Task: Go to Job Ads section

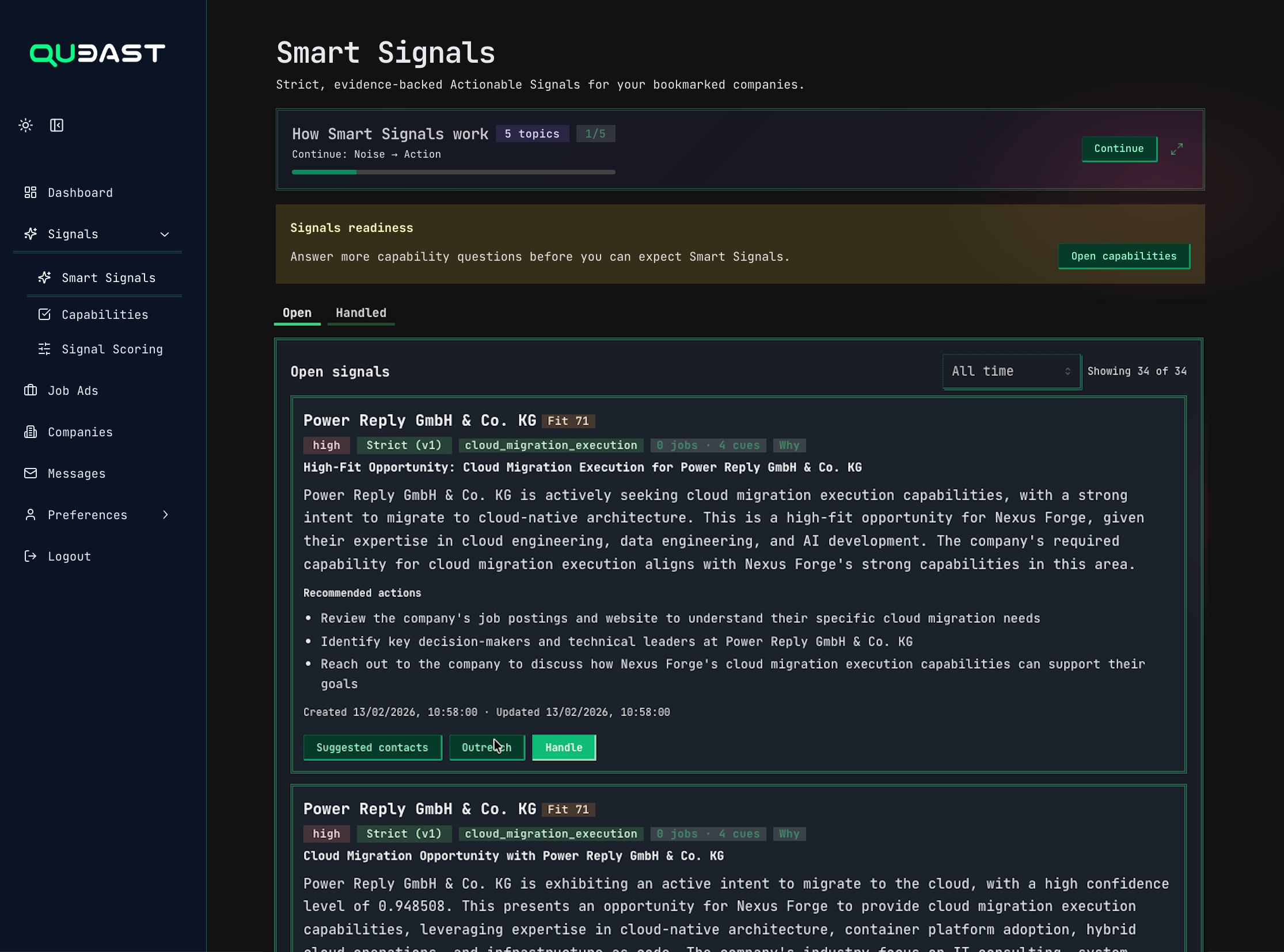Action: 73,391
